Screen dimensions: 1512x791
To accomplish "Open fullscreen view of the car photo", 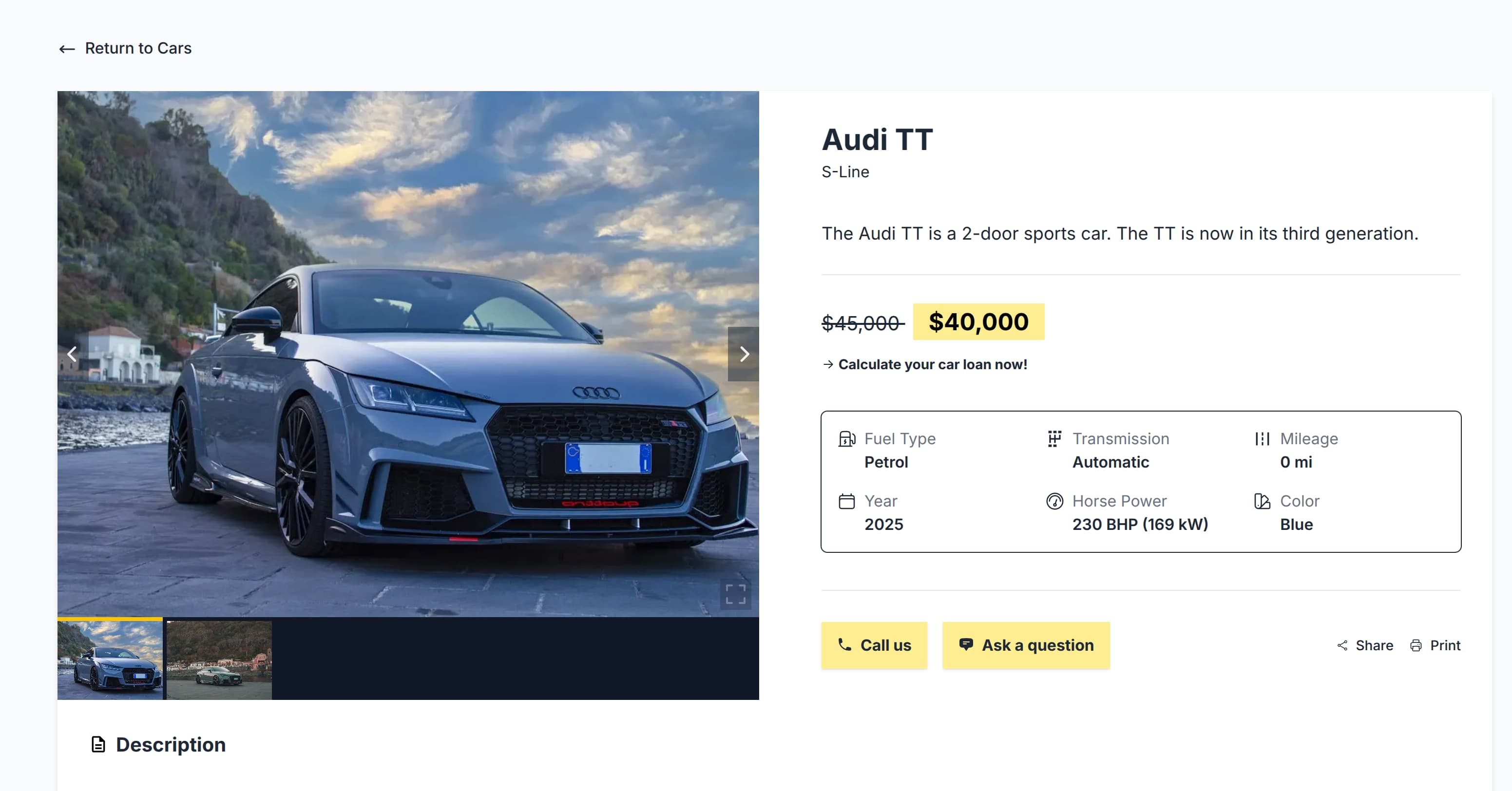I will (735, 594).
